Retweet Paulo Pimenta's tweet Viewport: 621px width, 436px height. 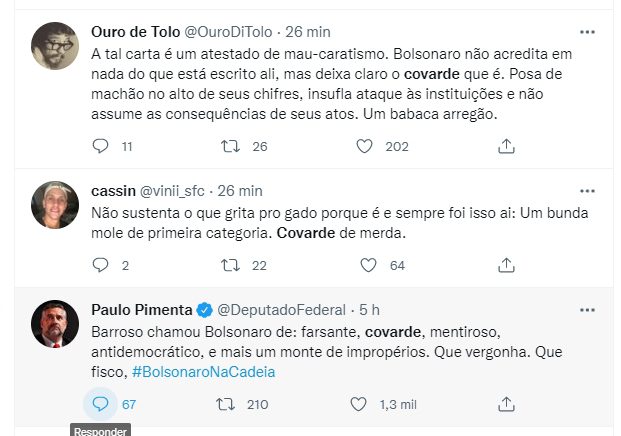coord(226,404)
